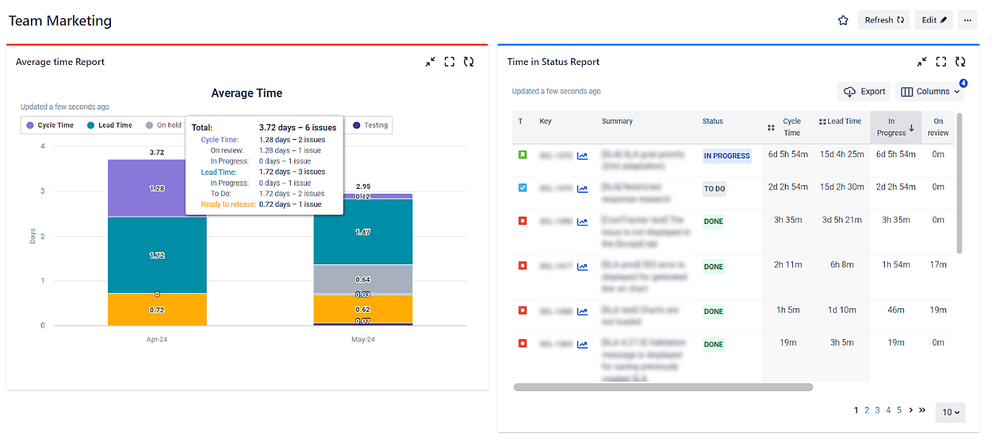Screen dimensions: 998x448
Task: Open the rows-per-page 10 dropdown
Action: point(950,412)
